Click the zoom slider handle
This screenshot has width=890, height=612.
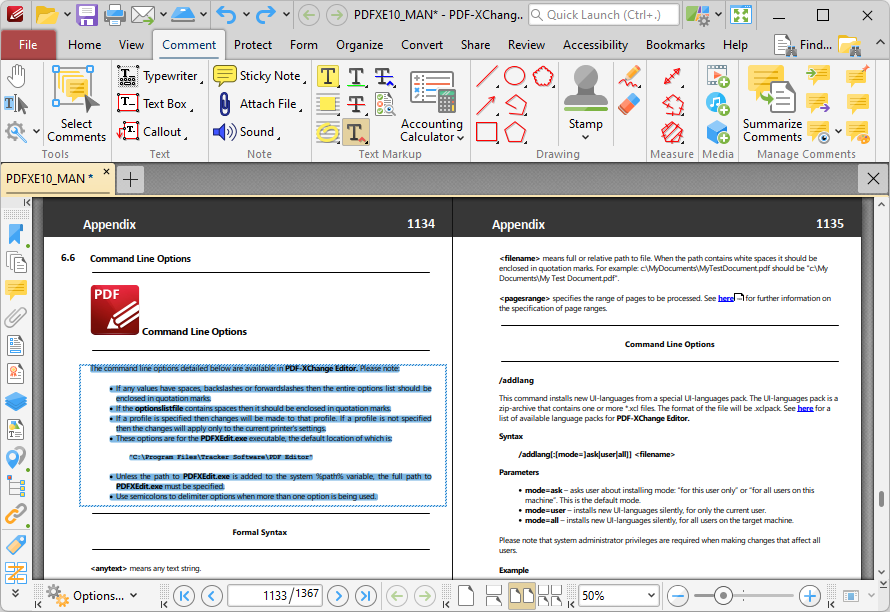point(724,594)
